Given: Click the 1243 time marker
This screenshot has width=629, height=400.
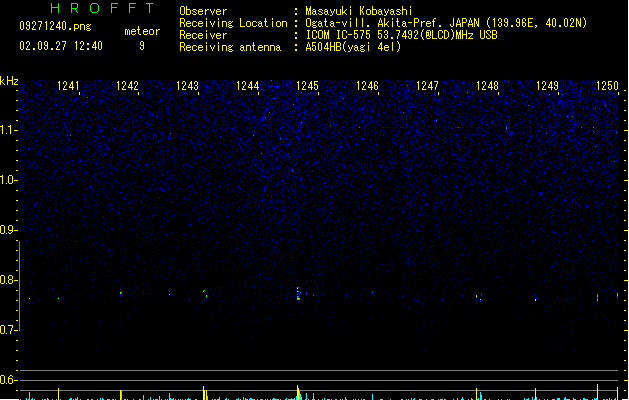Looking at the screenshot, I should click(x=187, y=86).
